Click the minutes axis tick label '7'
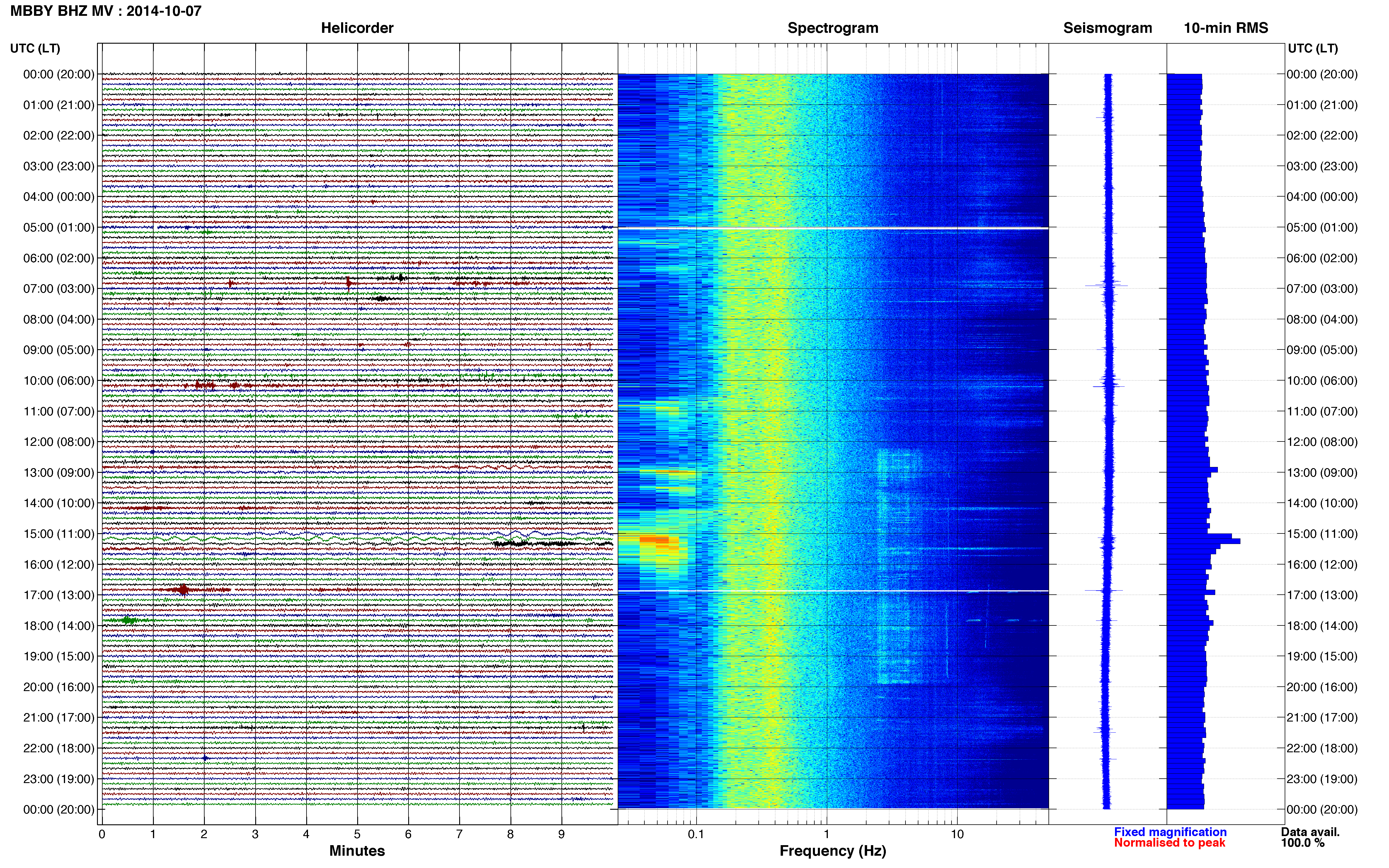The image size is (1389, 868). (459, 834)
